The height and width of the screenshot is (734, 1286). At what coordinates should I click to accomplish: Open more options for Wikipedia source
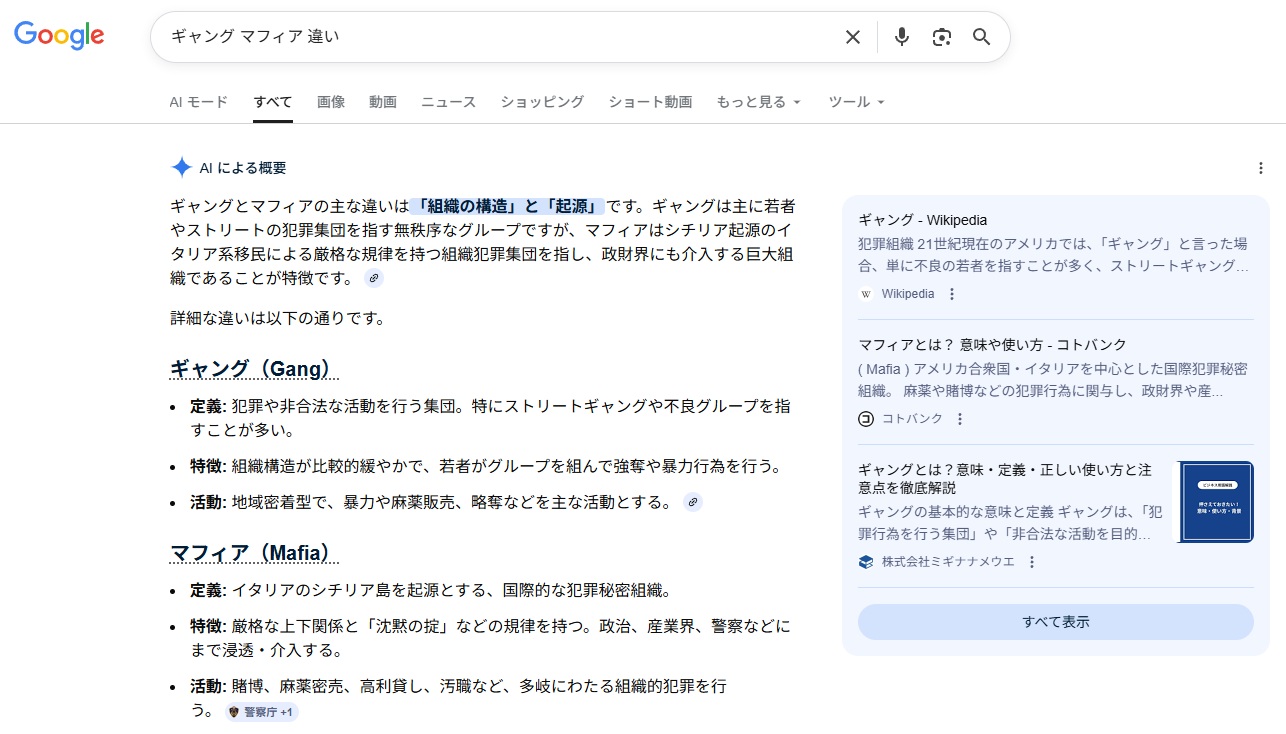point(952,294)
